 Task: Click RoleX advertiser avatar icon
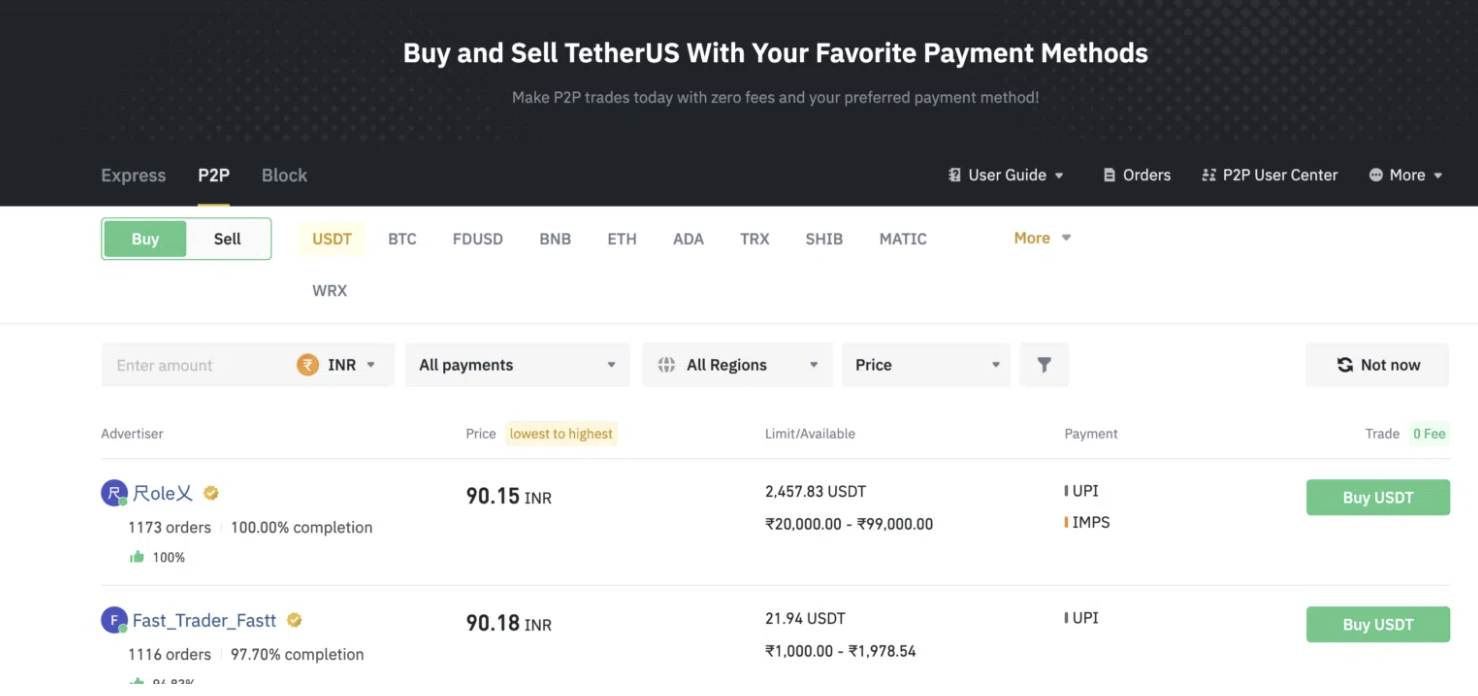[114, 493]
